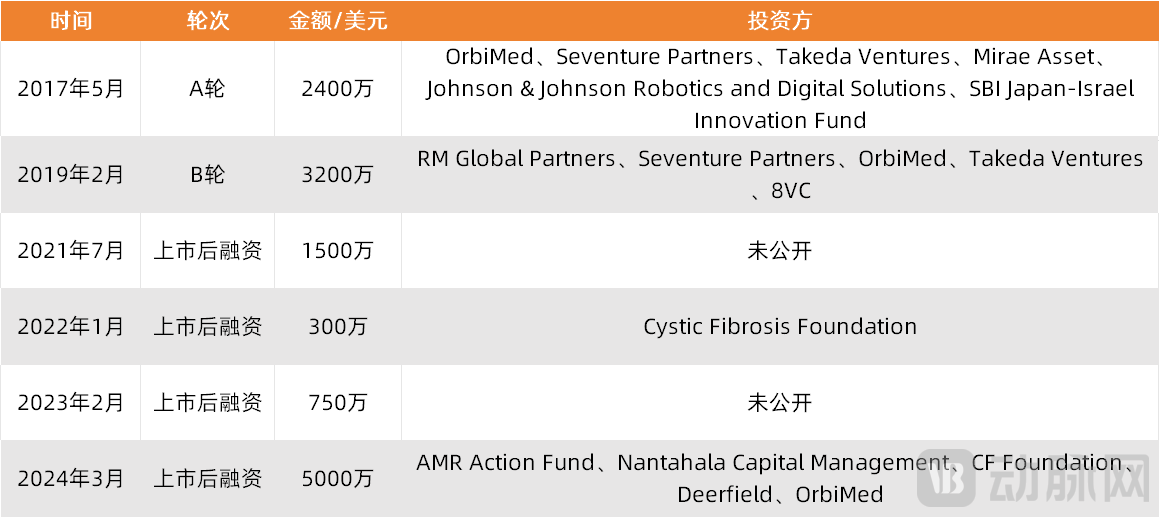Screen dimensions: 1159x517
Task: Select the 1500万 amount cell
Action: [x=337, y=250]
